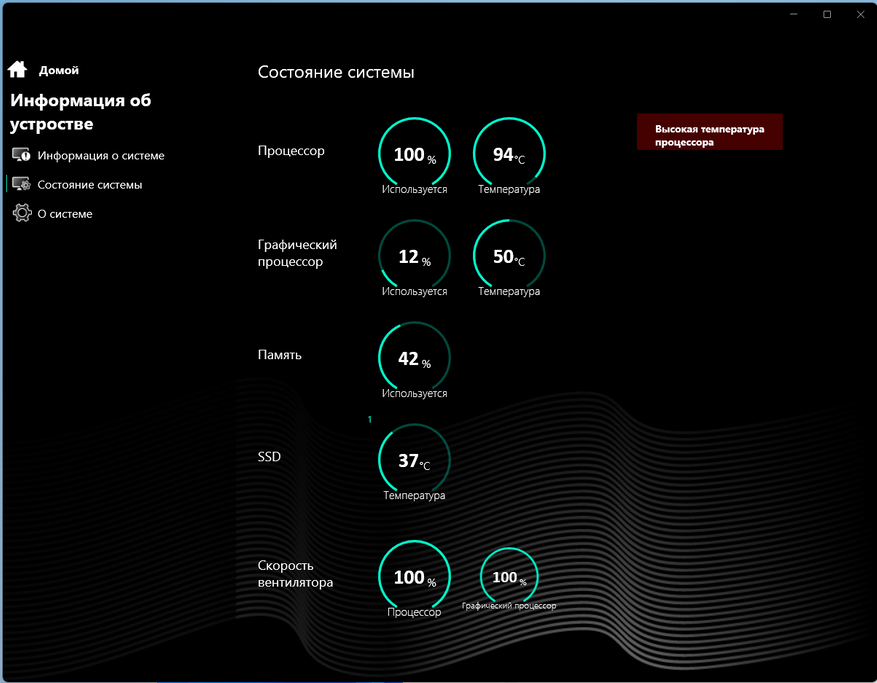The image size is (877, 683).
Task: Click Используется label under memory gauge
Action: point(414,393)
